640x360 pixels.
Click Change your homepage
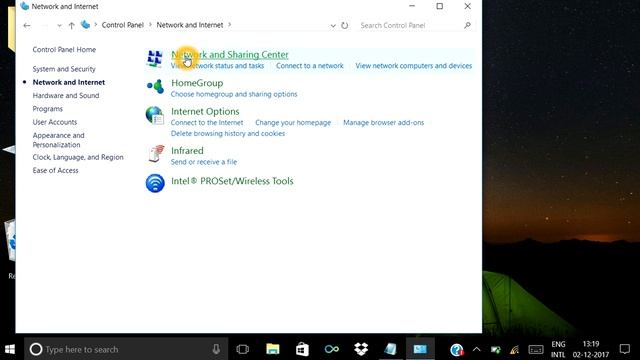coord(293,122)
